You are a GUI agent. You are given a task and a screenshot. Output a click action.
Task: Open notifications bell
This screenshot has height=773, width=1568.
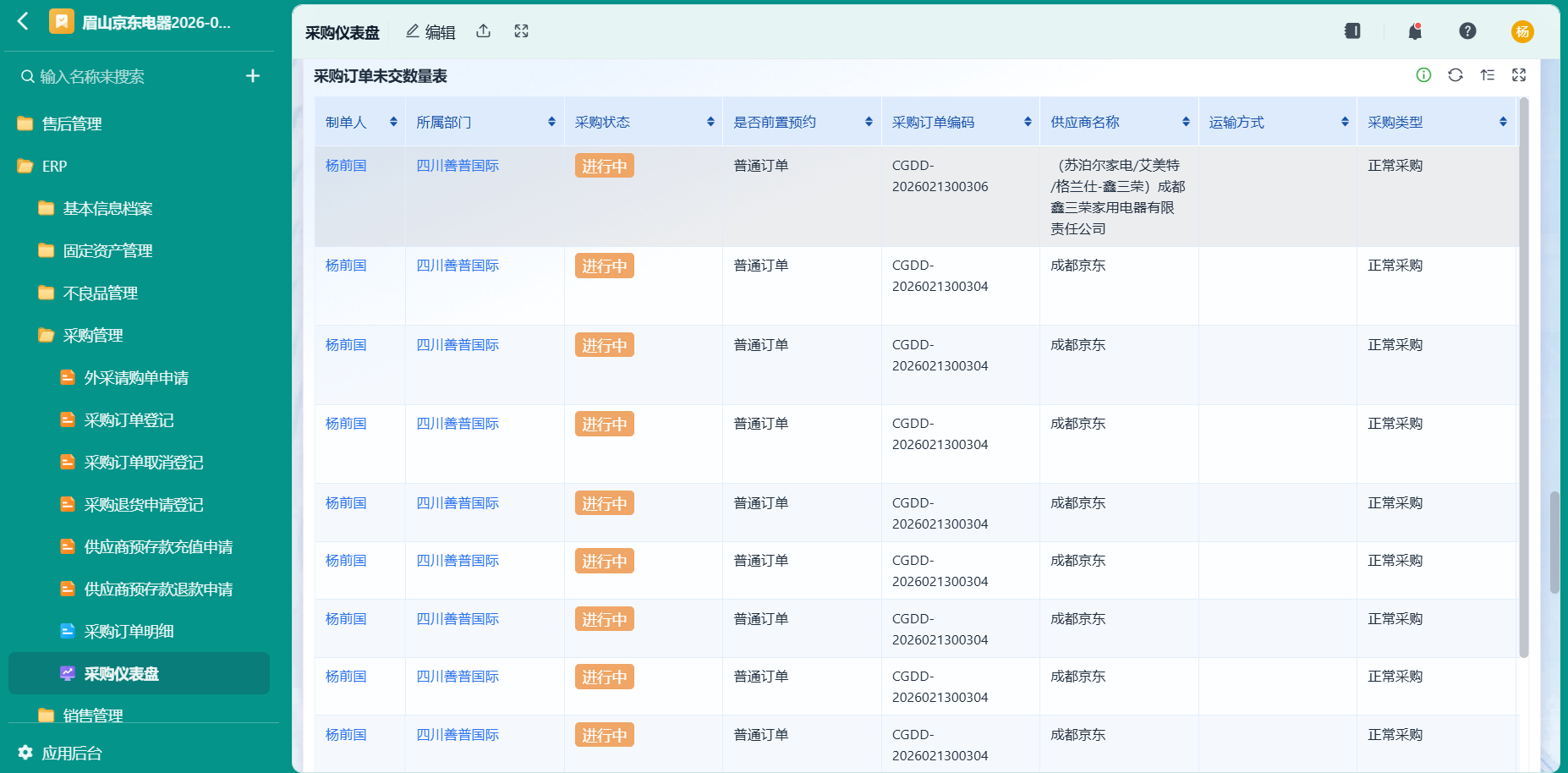point(1415,31)
